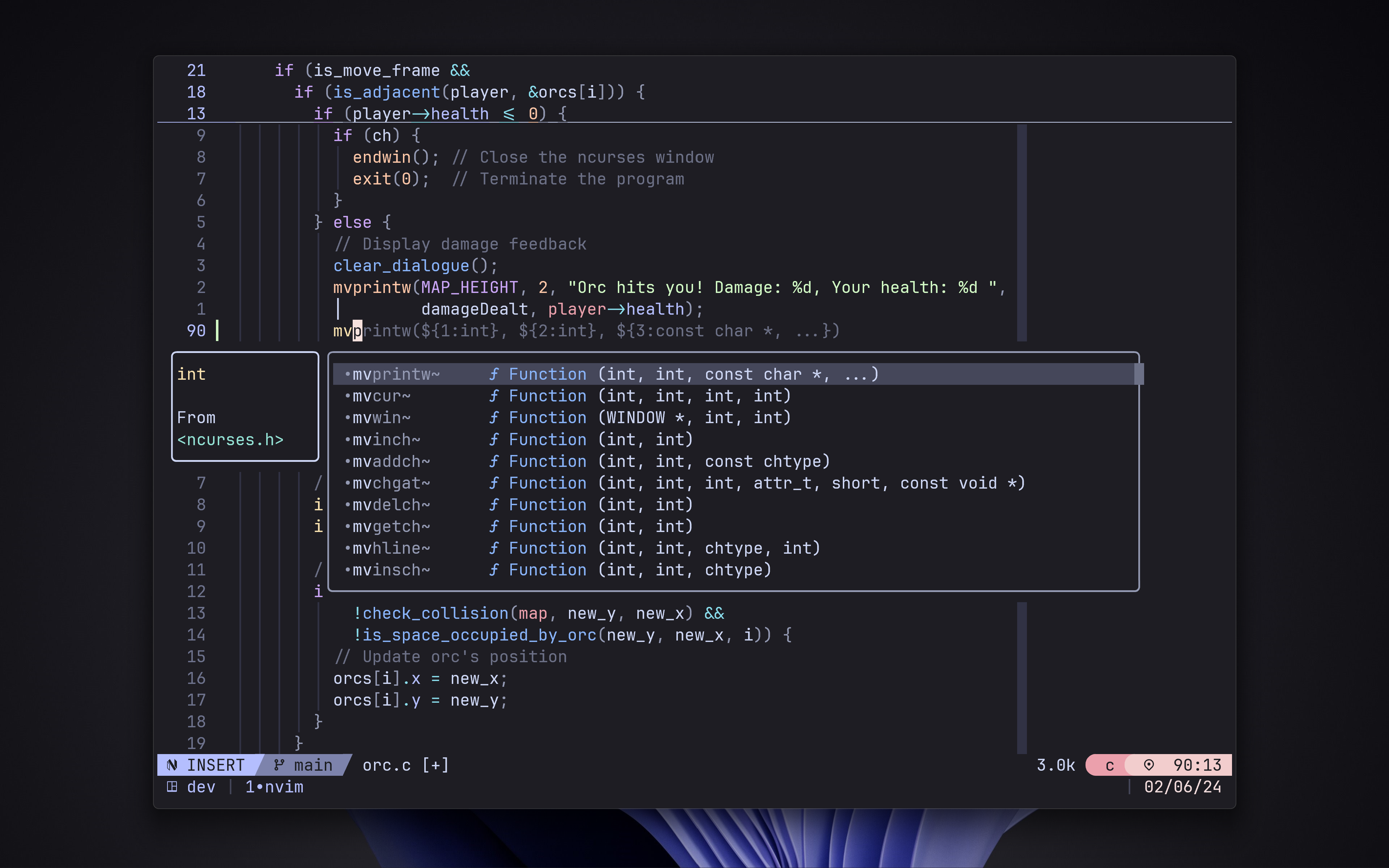
Task: Click the tmux session icon beside dev
Action: click(172, 787)
